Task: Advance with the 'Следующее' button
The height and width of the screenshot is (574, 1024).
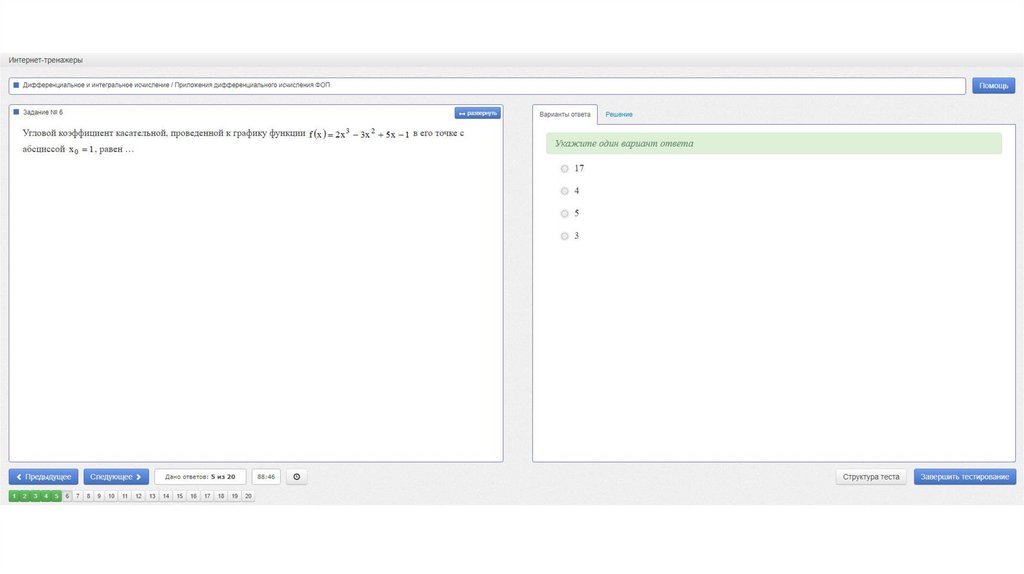Action: click(x=116, y=477)
